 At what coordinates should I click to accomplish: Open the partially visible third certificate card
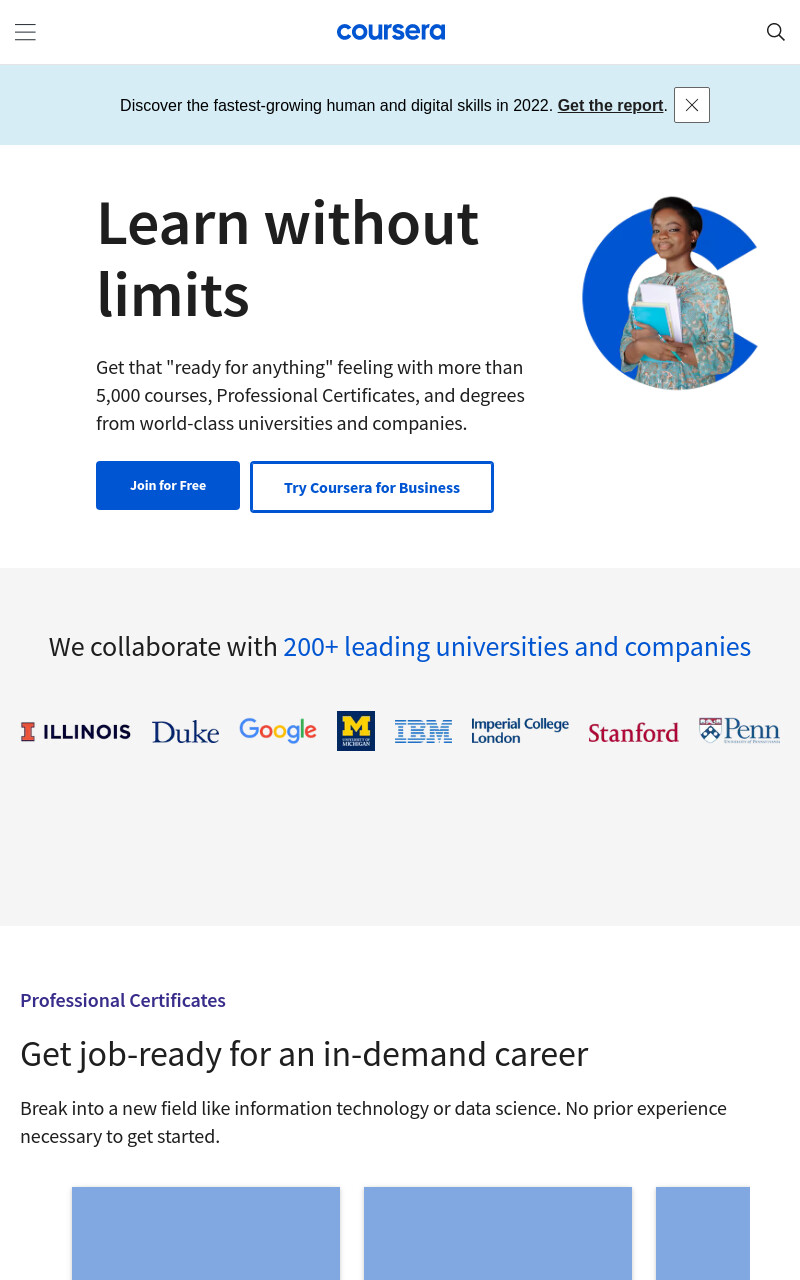703,1233
